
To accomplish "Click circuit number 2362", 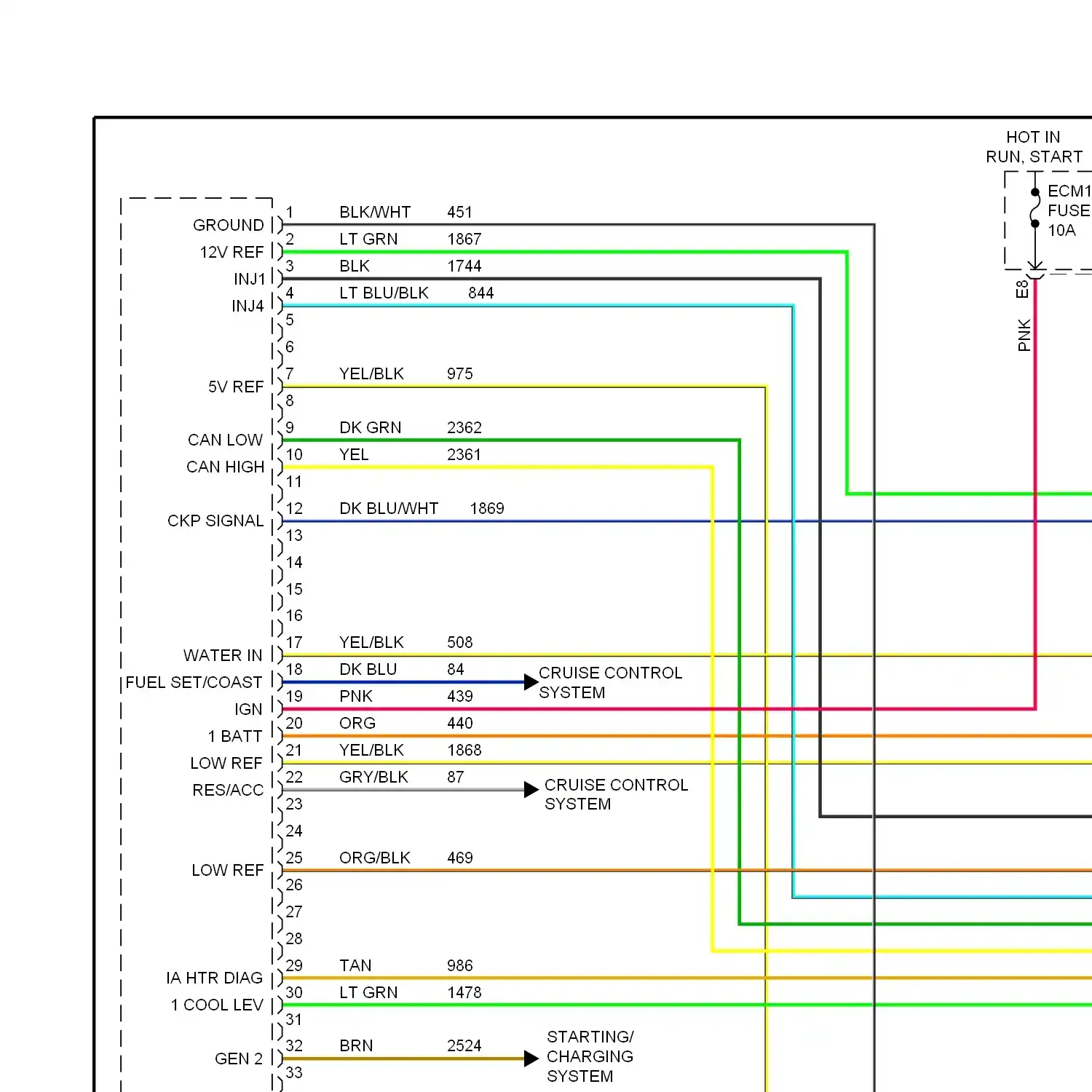I will [x=464, y=428].
